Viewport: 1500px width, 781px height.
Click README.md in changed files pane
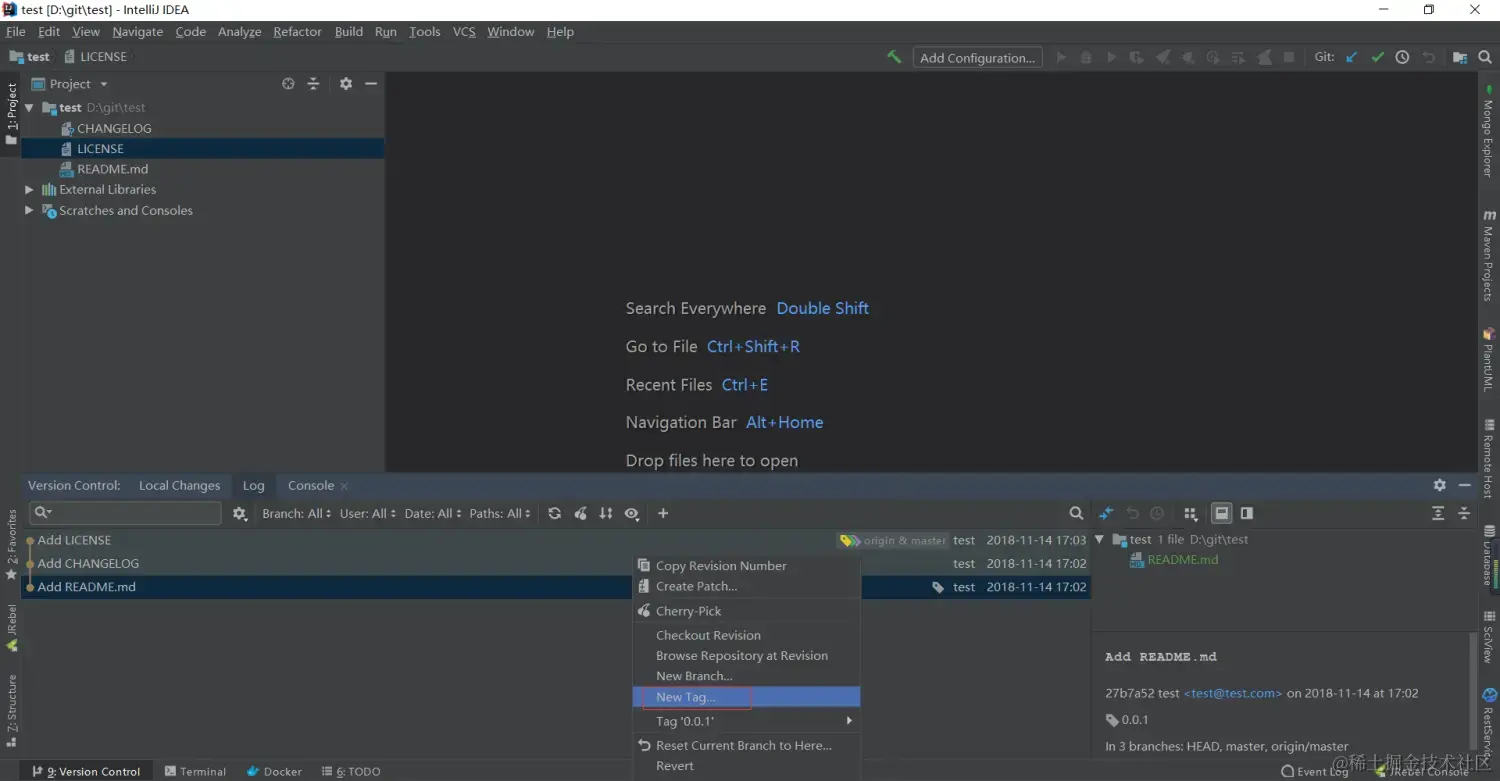(x=1182, y=559)
